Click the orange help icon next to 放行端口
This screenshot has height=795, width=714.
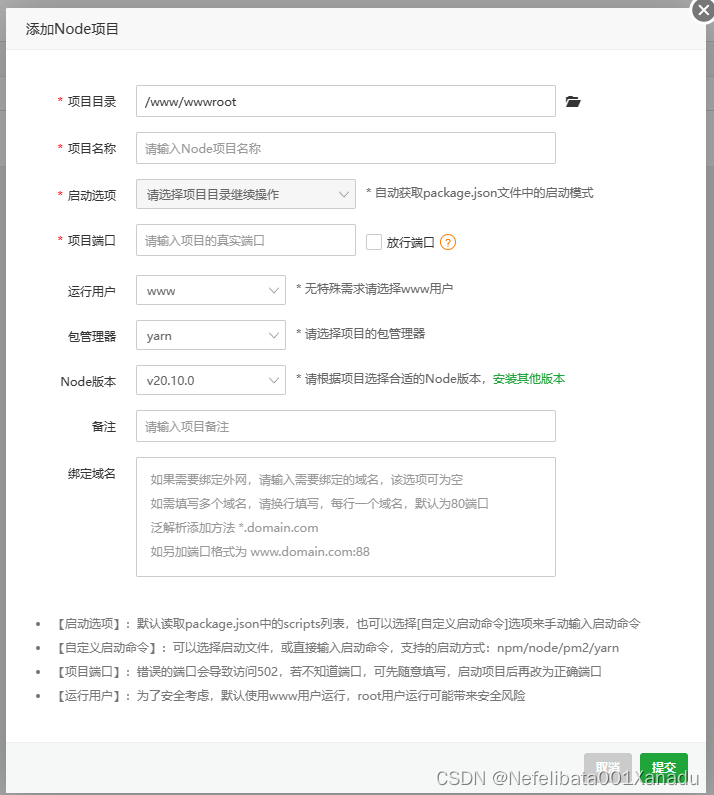pyautogui.click(x=448, y=242)
